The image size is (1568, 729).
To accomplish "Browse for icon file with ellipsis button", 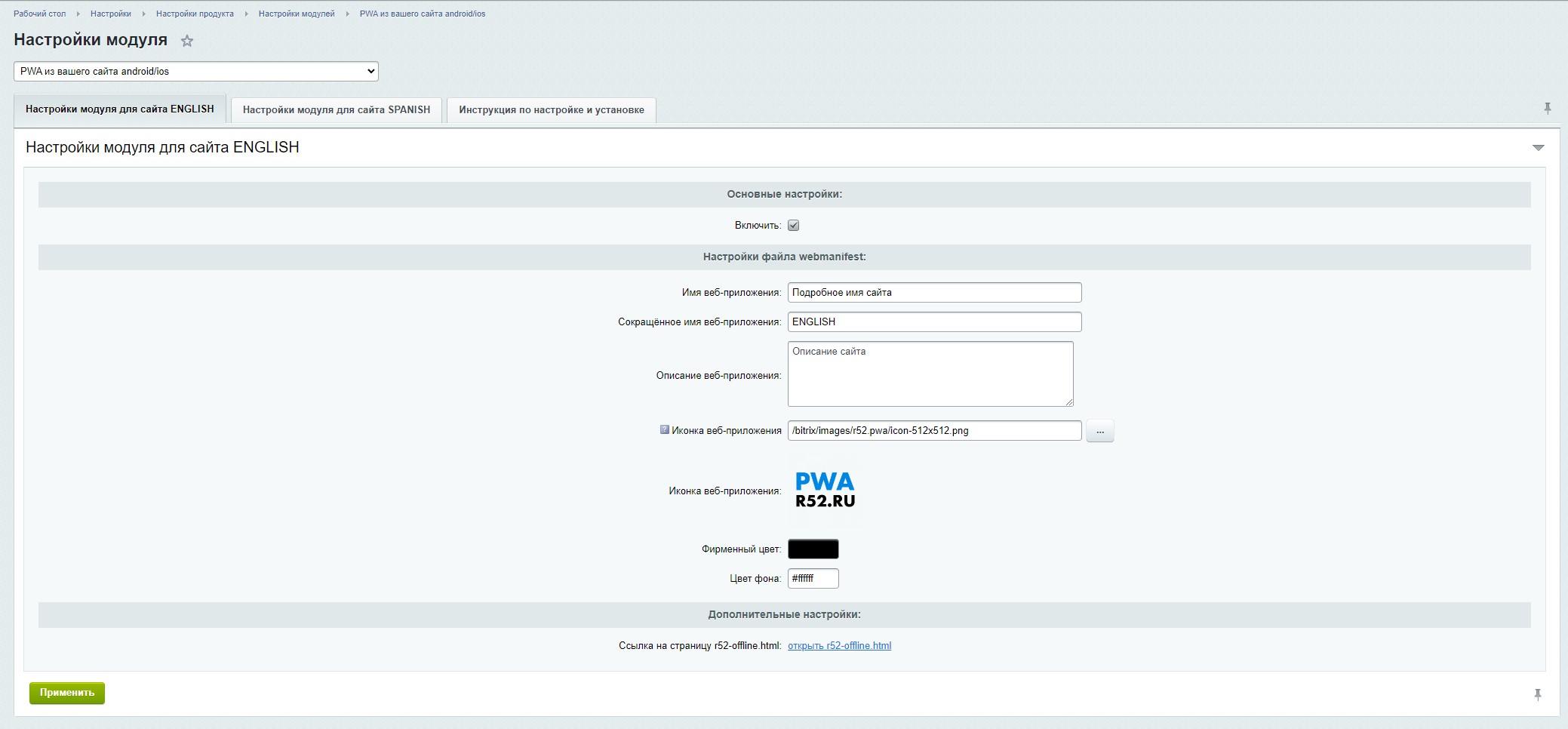I will pyautogui.click(x=1099, y=432).
